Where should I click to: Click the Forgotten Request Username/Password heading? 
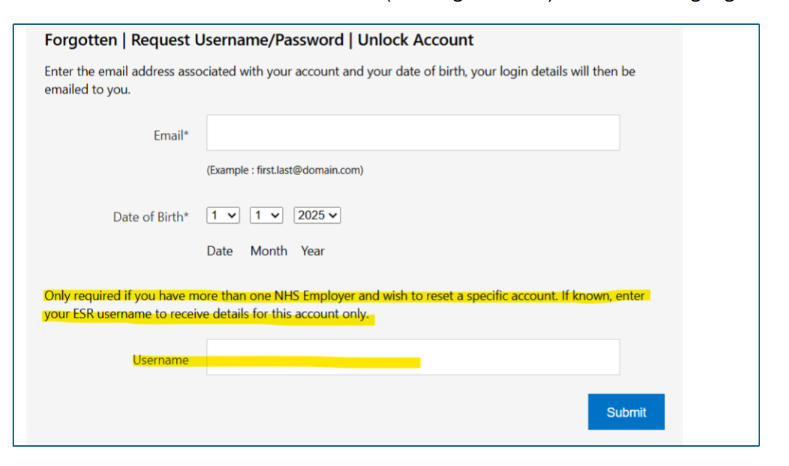pyautogui.click(x=259, y=41)
